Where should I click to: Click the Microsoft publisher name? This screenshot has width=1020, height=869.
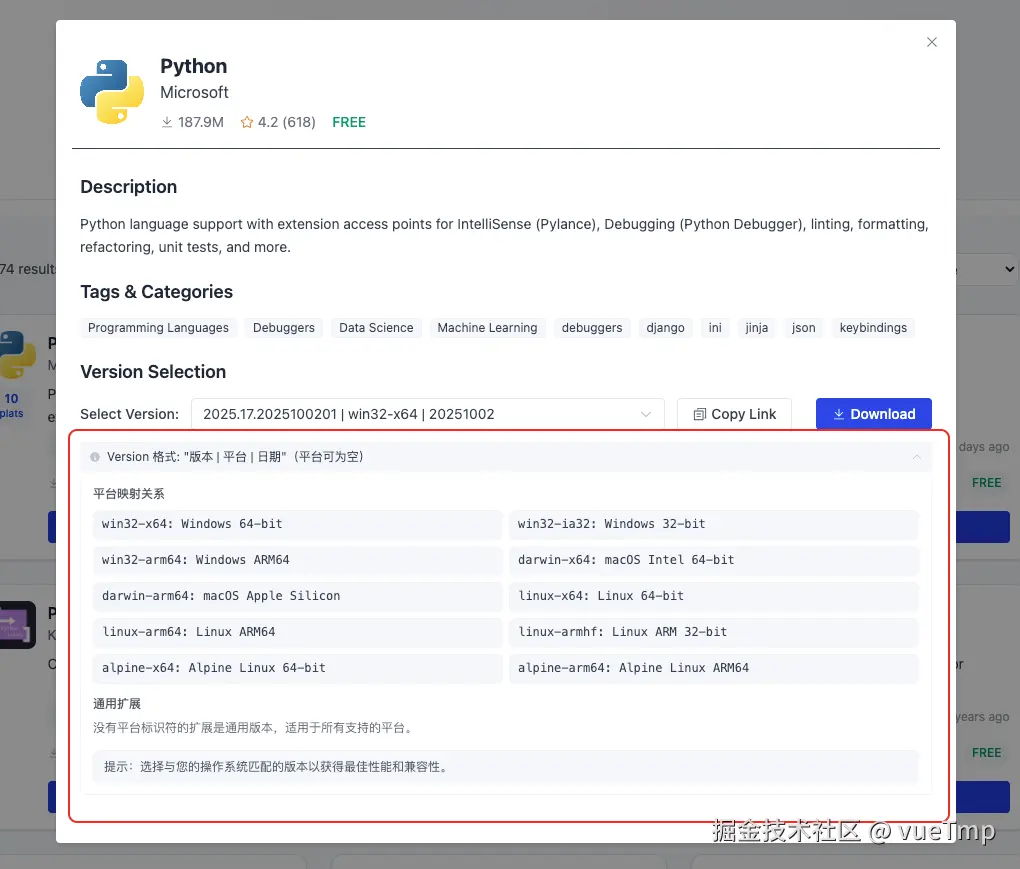click(194, 92)
